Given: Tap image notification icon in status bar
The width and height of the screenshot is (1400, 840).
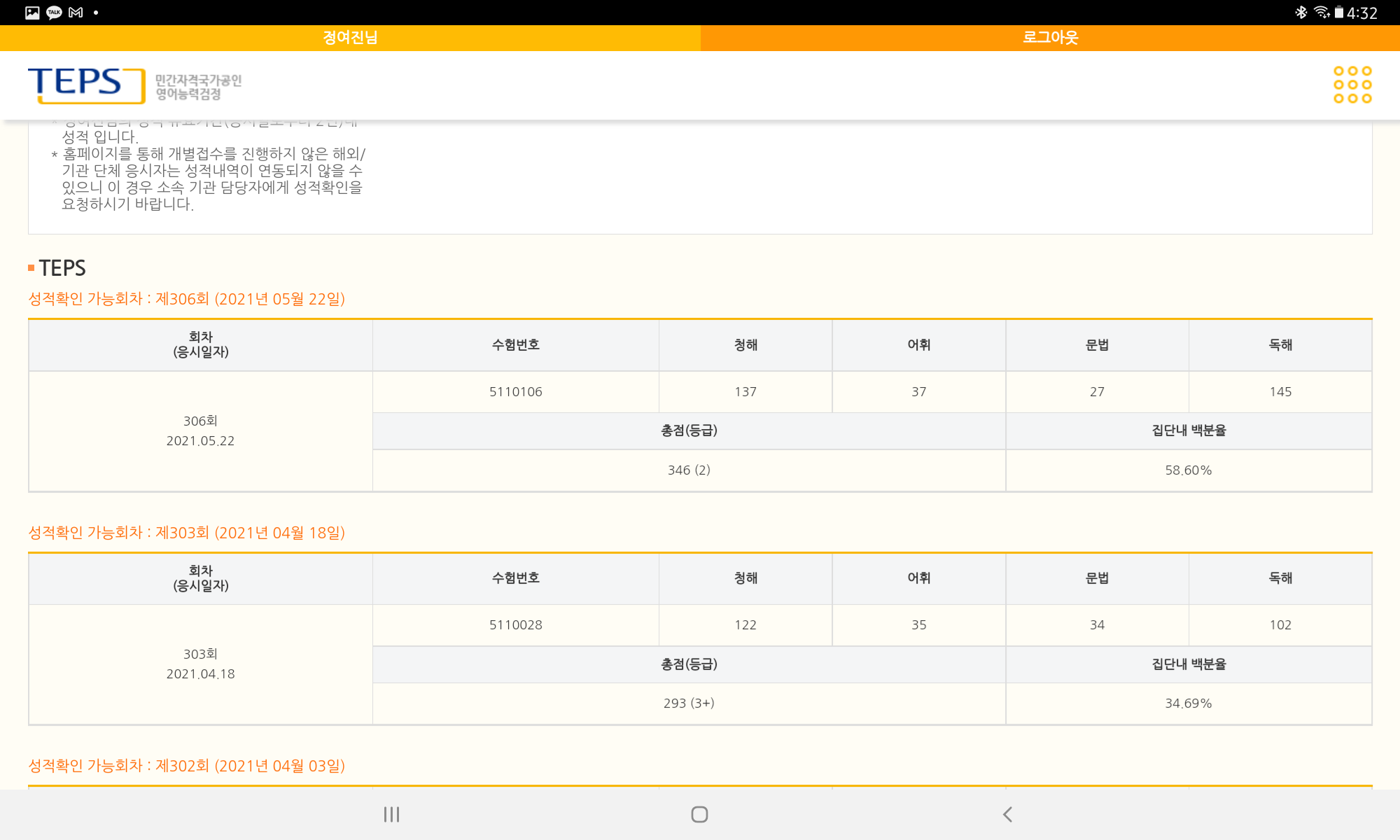Looking at the screenshot, I should pyautogui.click(x=32, y=13).
